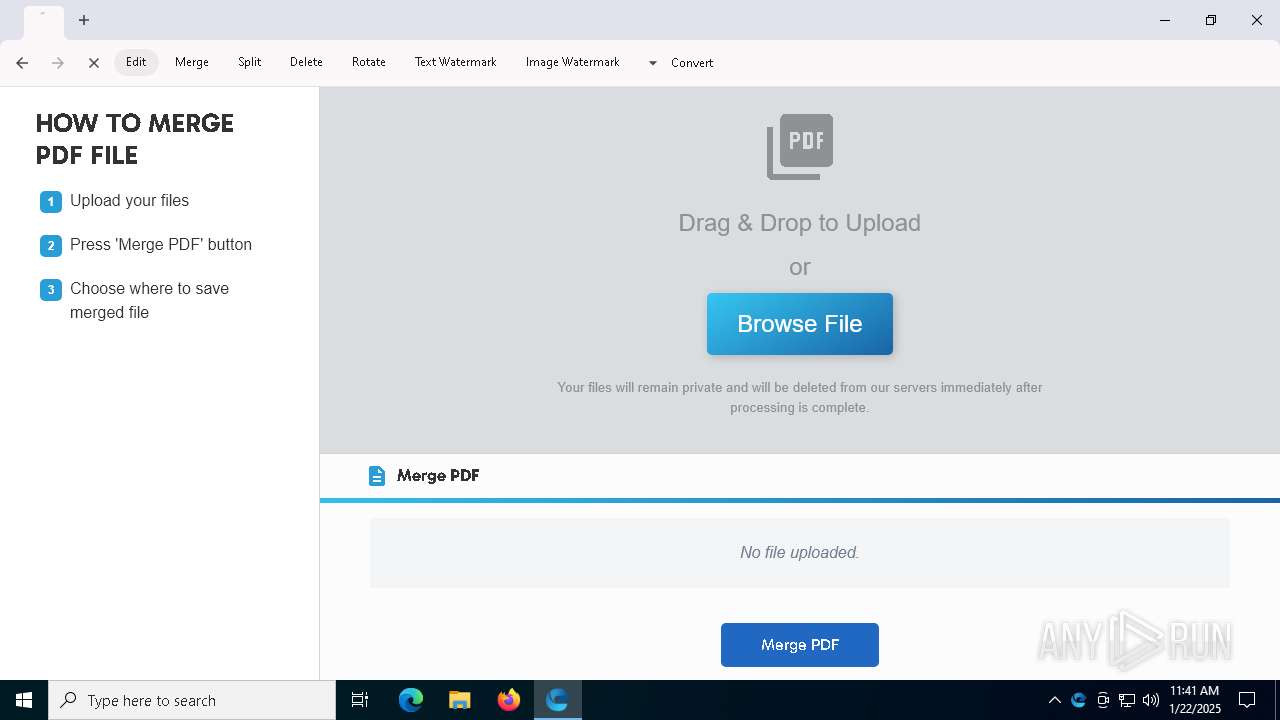Click the privacy notice about file deletion
Viewport: 1280px width, 720px height.
point(800,397)
